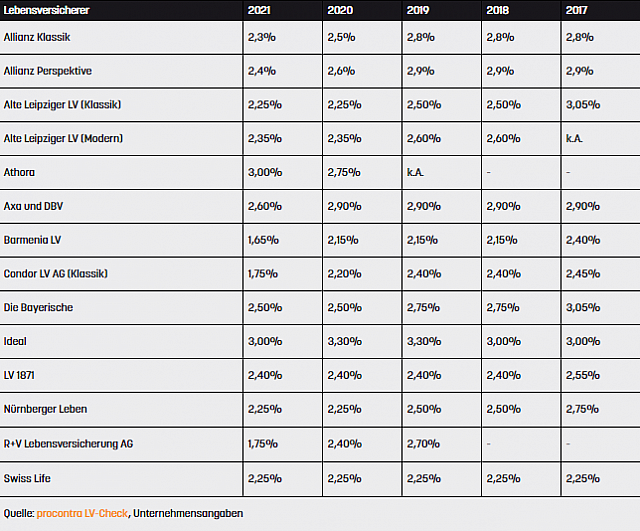This screenshot has height=531, width=640.
Task: Select Condor LV AG (Klassik) row label
Action: coord(56,274)
